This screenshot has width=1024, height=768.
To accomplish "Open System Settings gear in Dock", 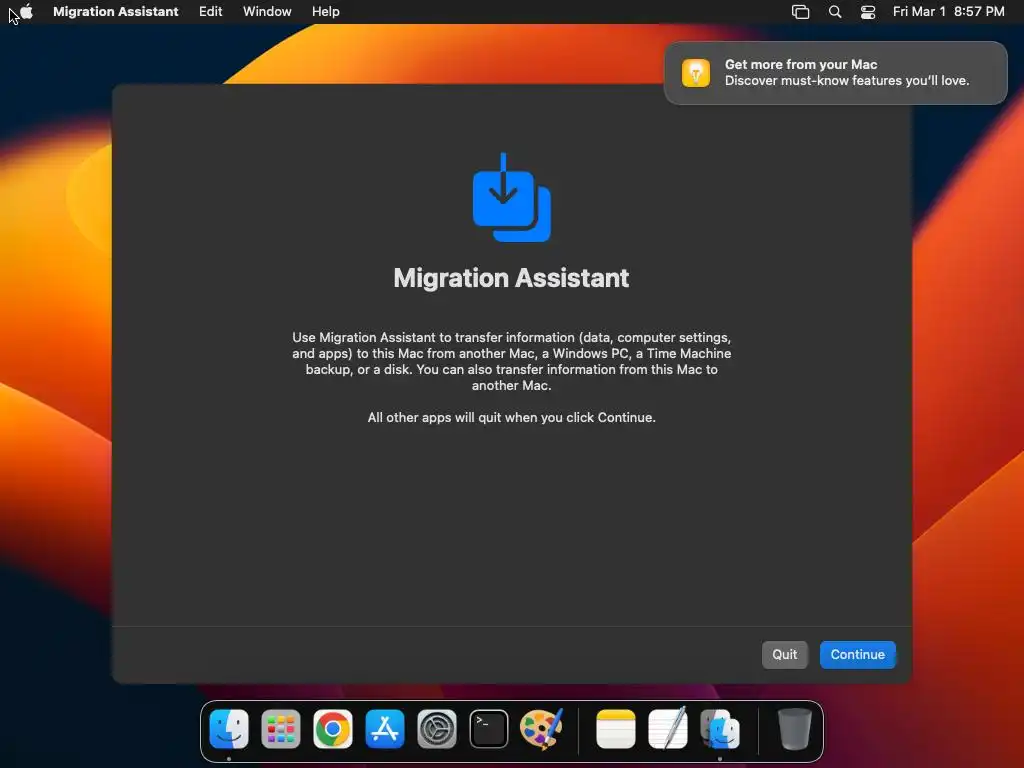I will click(437, 729).
